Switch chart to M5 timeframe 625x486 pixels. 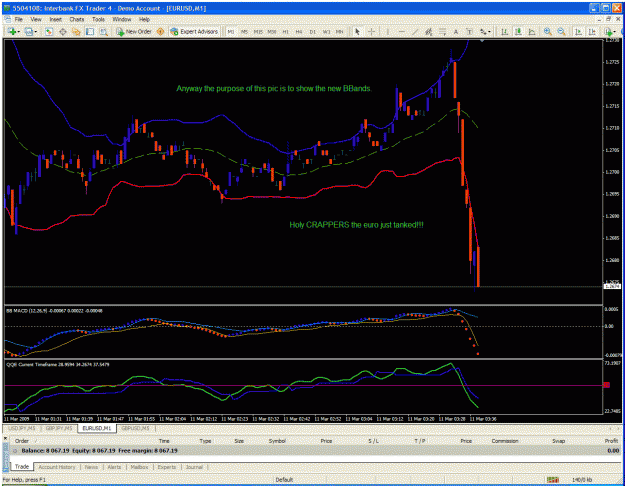(244, 31)
